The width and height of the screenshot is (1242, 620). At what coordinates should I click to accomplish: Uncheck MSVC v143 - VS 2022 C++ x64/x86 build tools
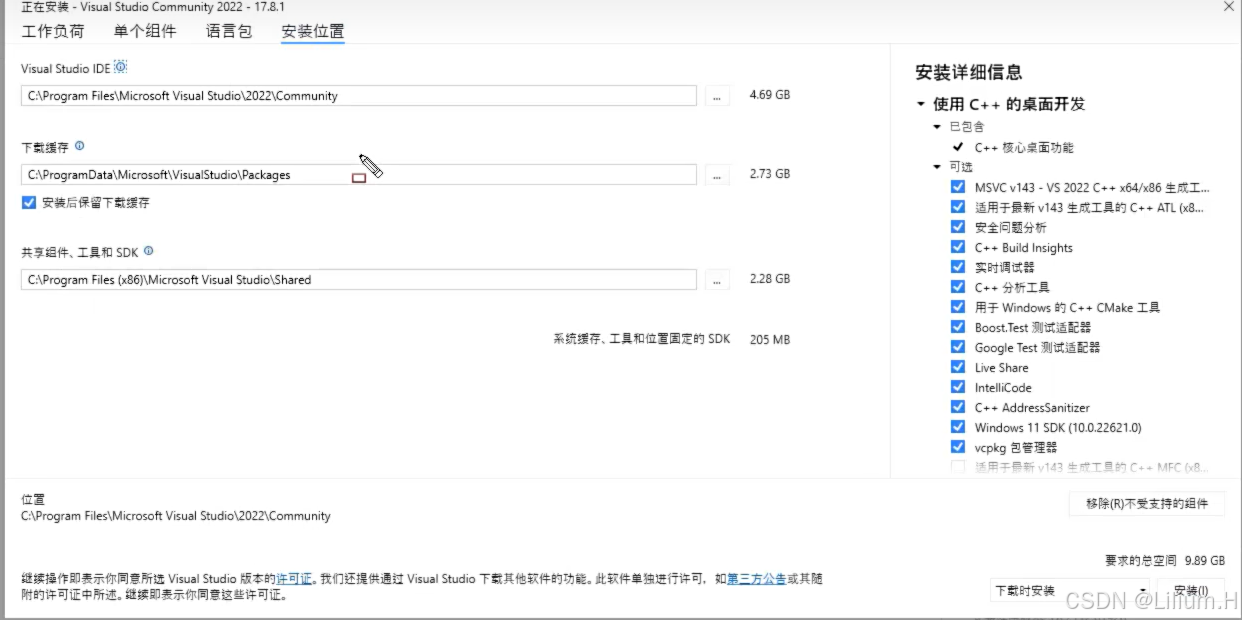958,187
